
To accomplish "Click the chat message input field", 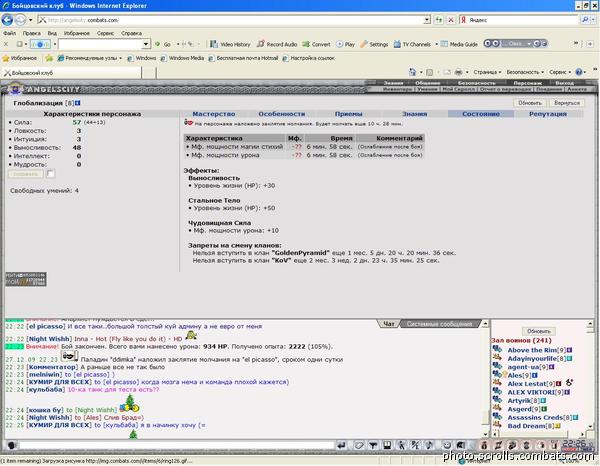I will 177,445.
